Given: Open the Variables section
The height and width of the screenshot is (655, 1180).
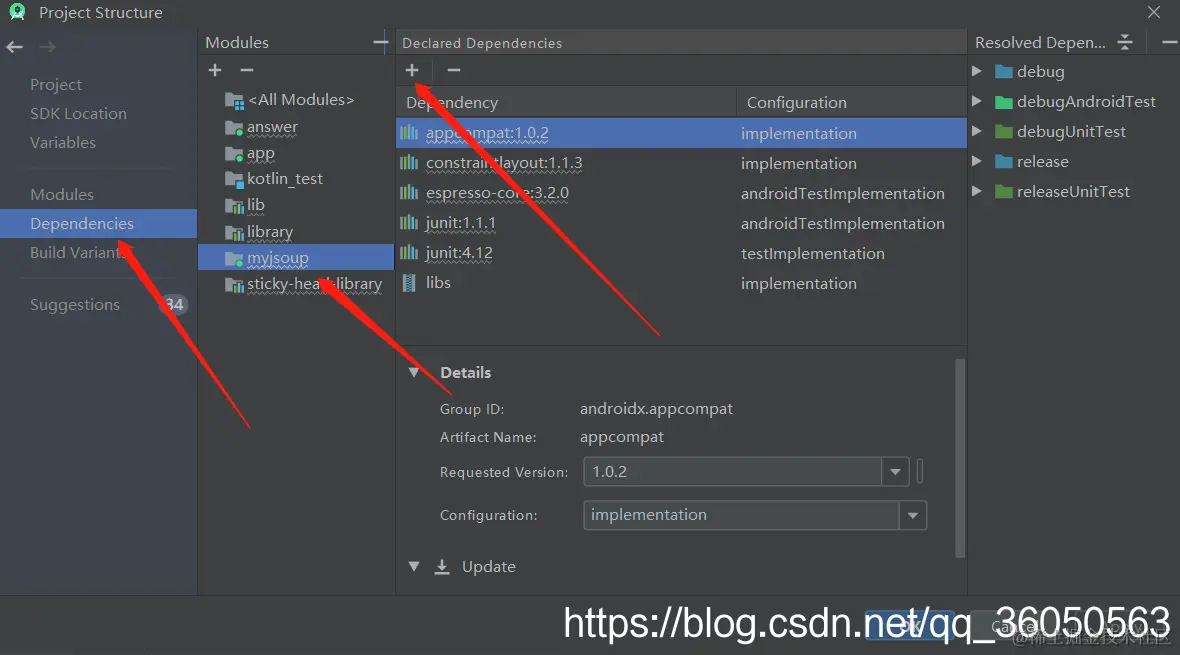Looking at the screenshot, I should pyautogui.click(x=62, y=142).
